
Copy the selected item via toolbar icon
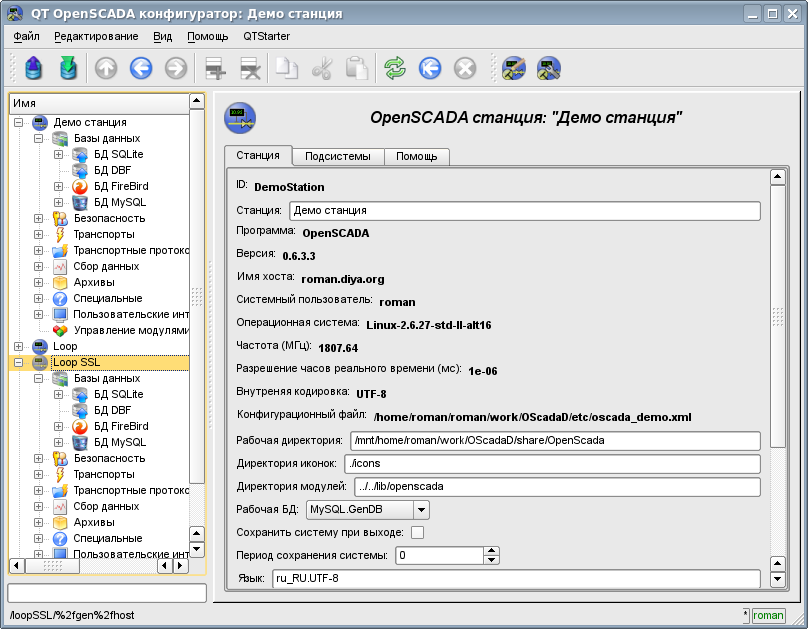tap(287, 68)
